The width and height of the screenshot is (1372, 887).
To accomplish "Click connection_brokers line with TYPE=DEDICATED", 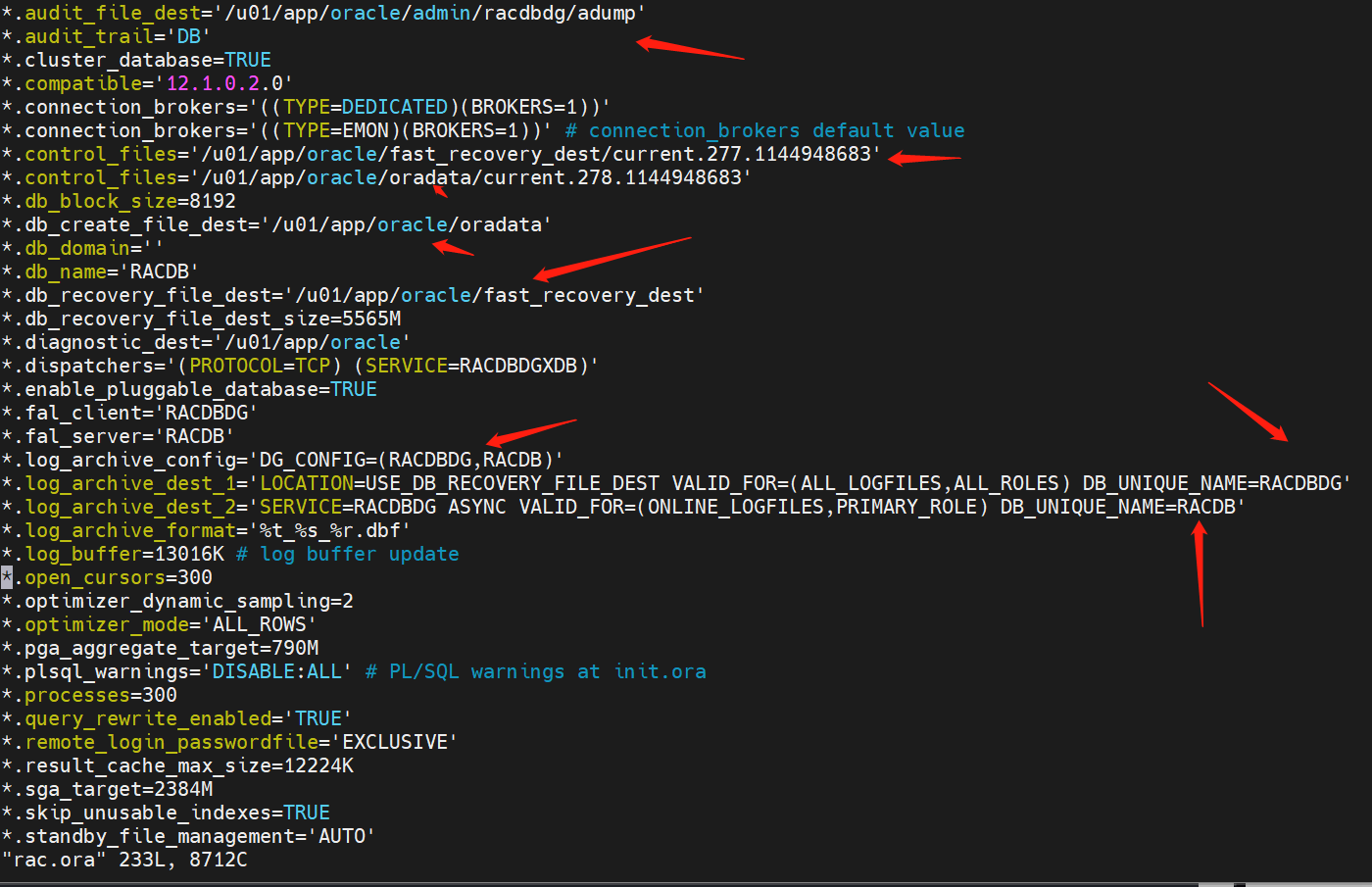I will tap(307, 107).
